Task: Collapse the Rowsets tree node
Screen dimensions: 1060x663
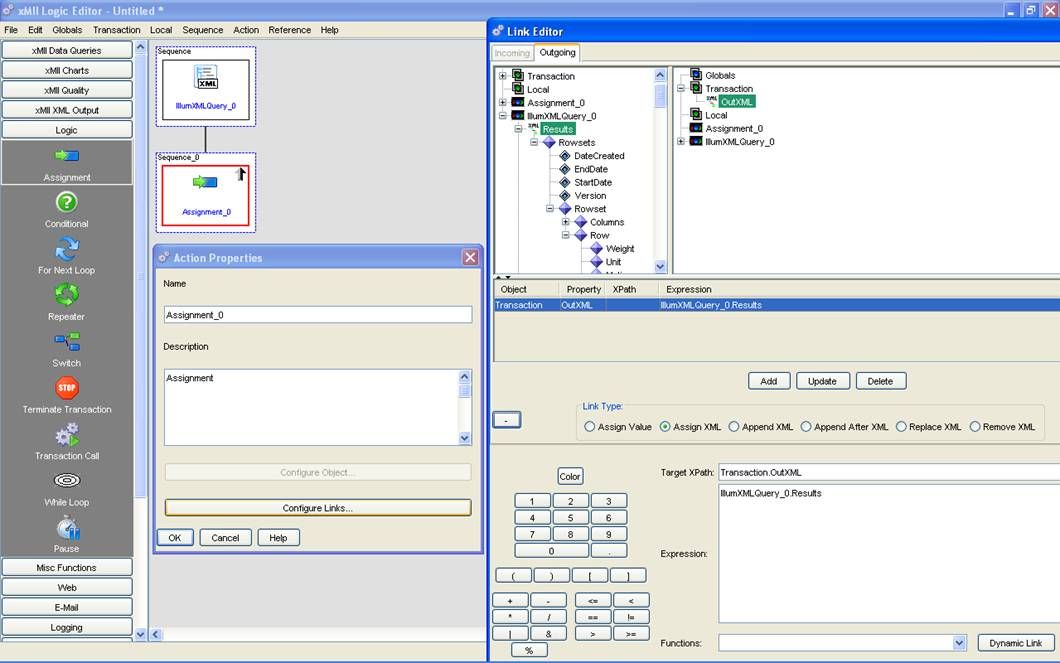Action: (x=534, y=143)
